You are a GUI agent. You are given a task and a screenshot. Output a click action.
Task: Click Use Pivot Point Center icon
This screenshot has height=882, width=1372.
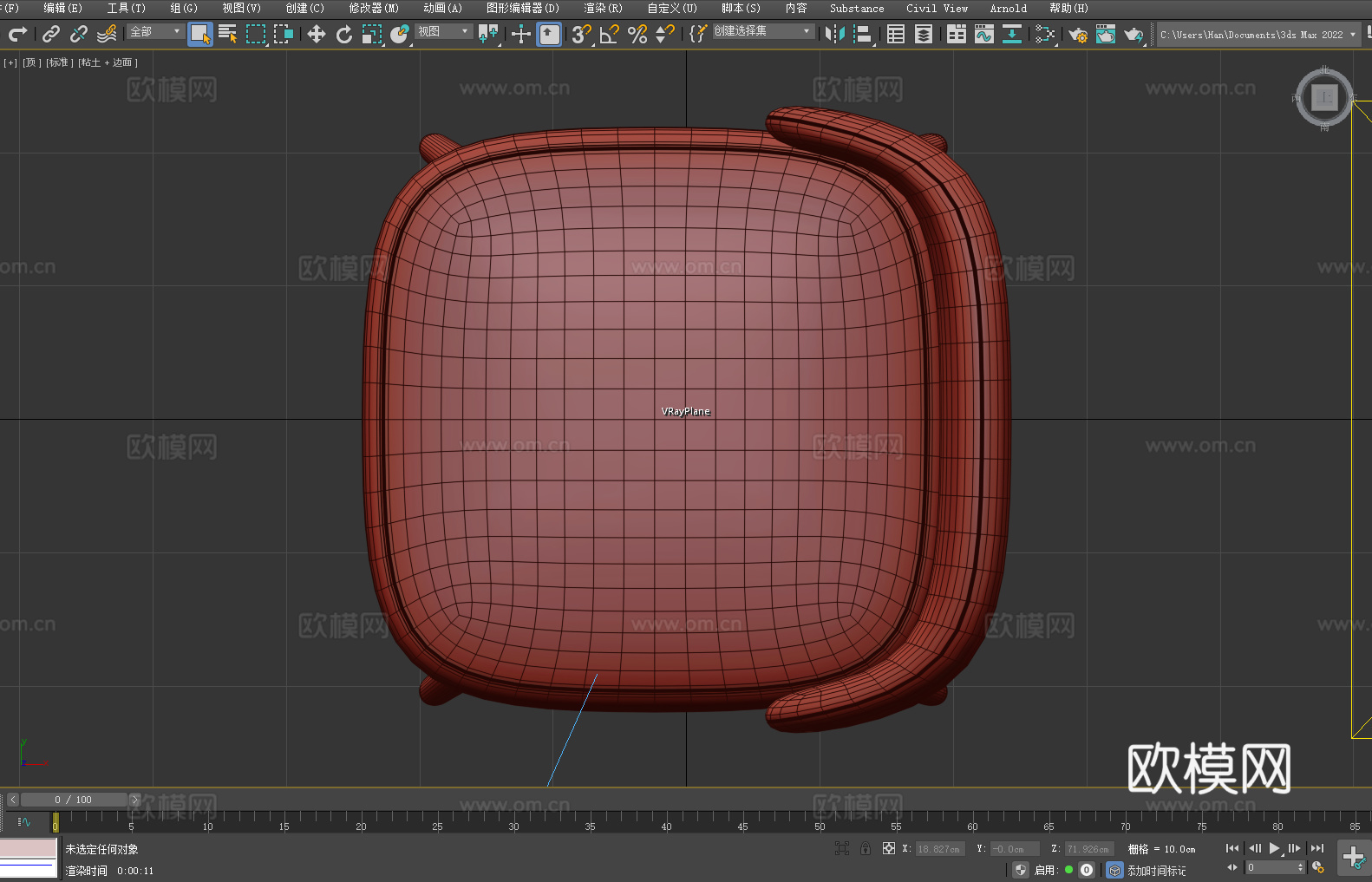(x=488, y=34)
